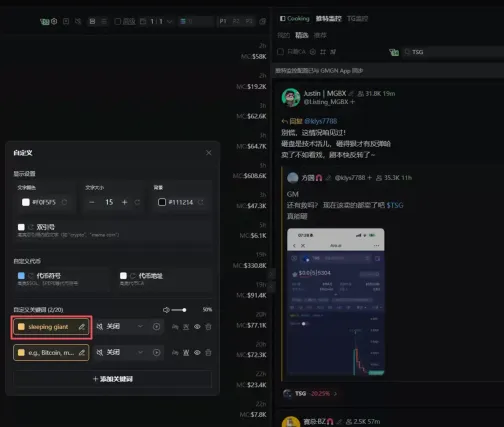
Task: Open the sound dropdown in 'e.g., Bitcoin' row
Action: [x=120, y=352]
